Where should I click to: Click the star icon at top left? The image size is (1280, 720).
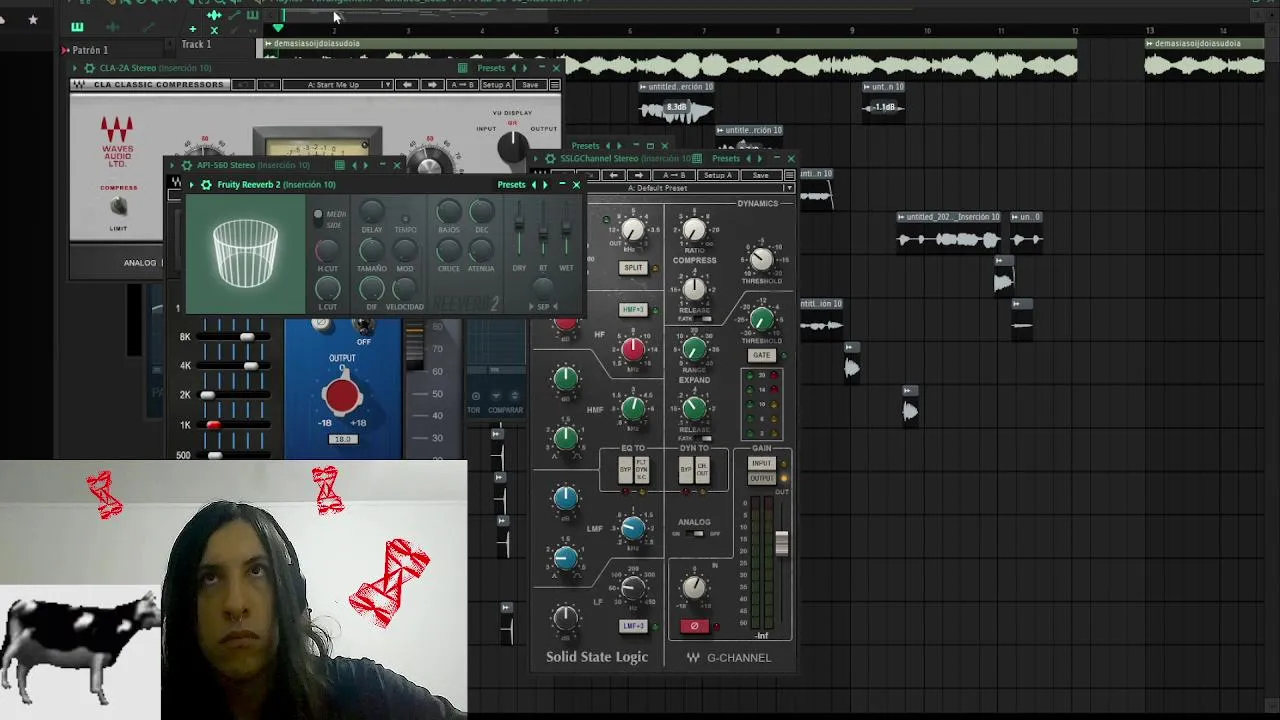click(33, 19)
